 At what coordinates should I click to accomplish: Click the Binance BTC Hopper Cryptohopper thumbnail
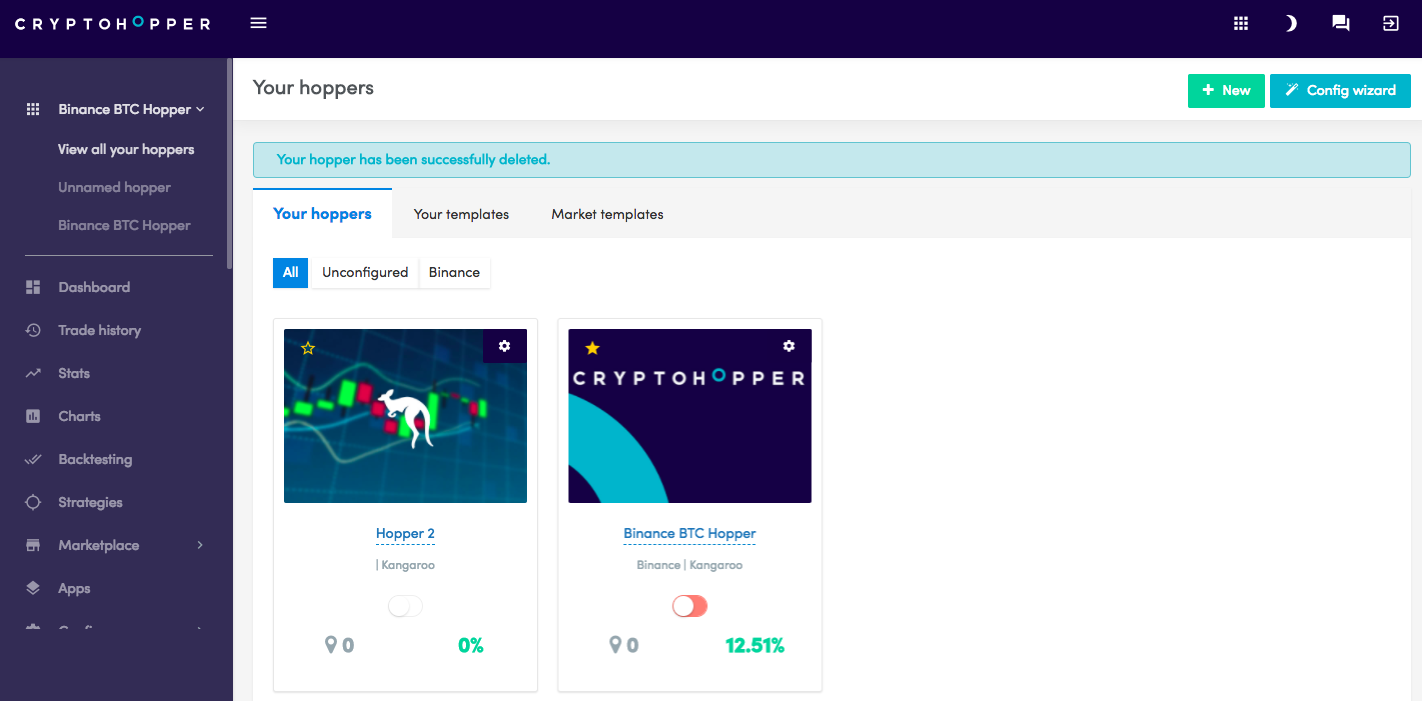point(690,416)
